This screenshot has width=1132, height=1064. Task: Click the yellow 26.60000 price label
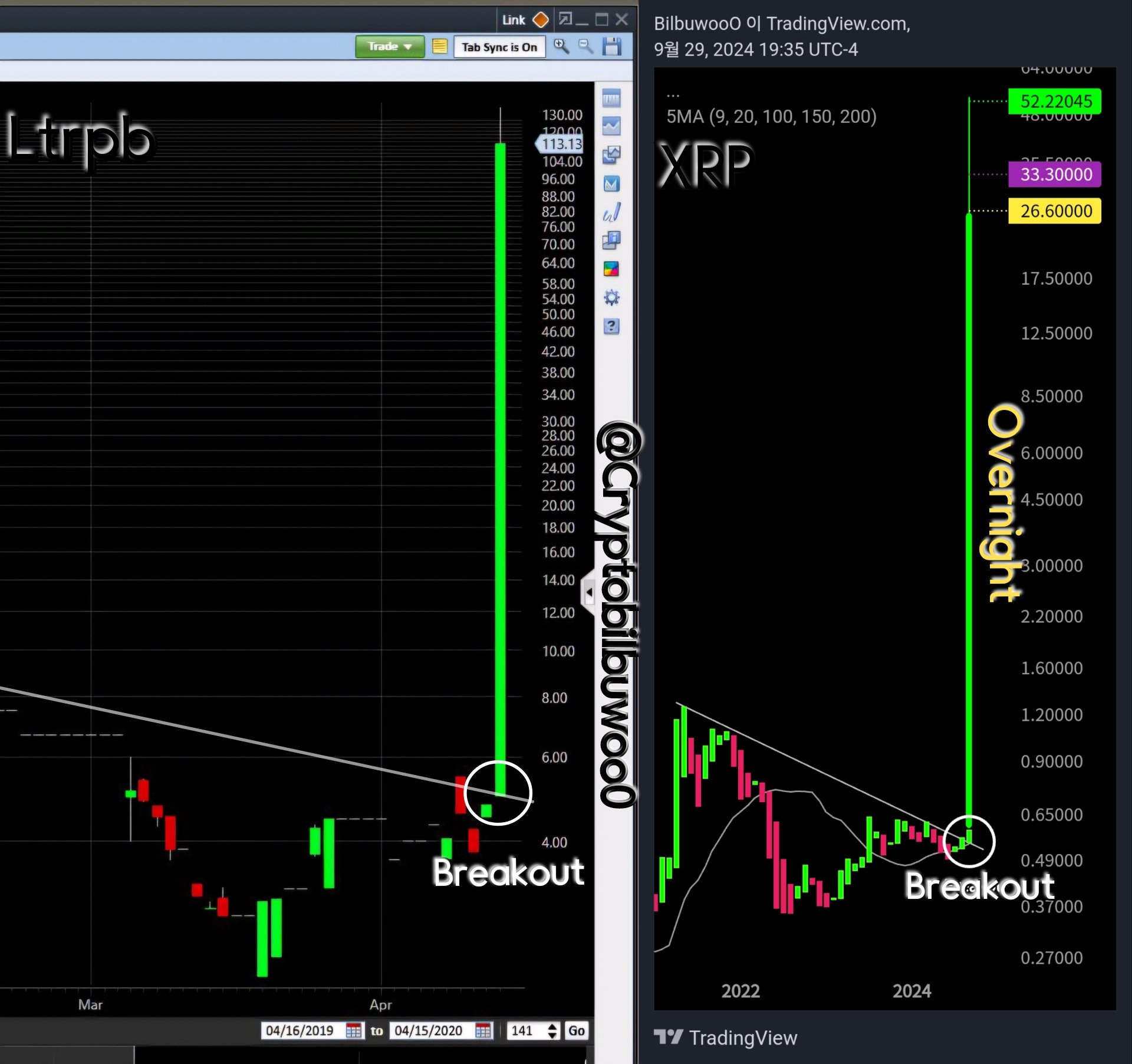click(1055, 211)
